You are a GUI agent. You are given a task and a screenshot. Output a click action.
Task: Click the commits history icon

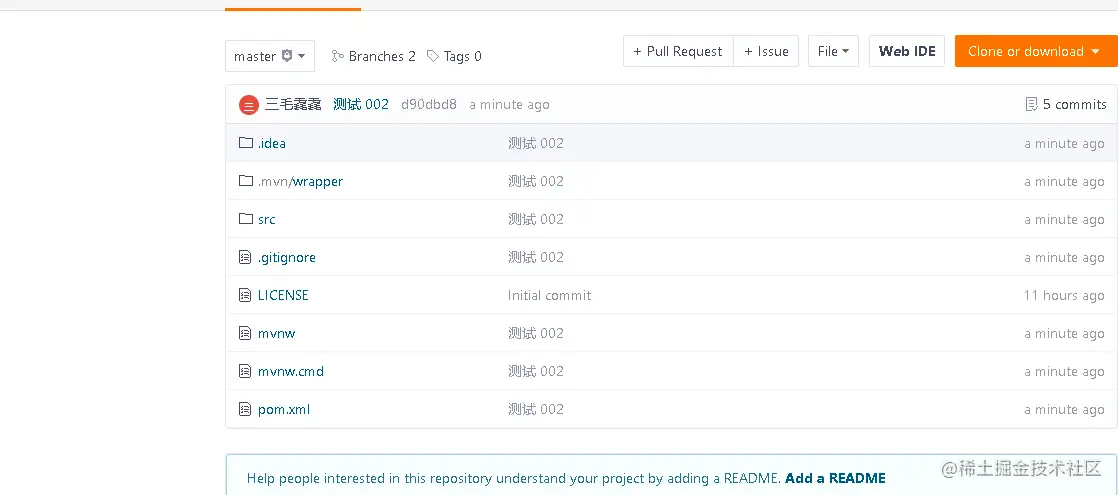pos(1032,104)
